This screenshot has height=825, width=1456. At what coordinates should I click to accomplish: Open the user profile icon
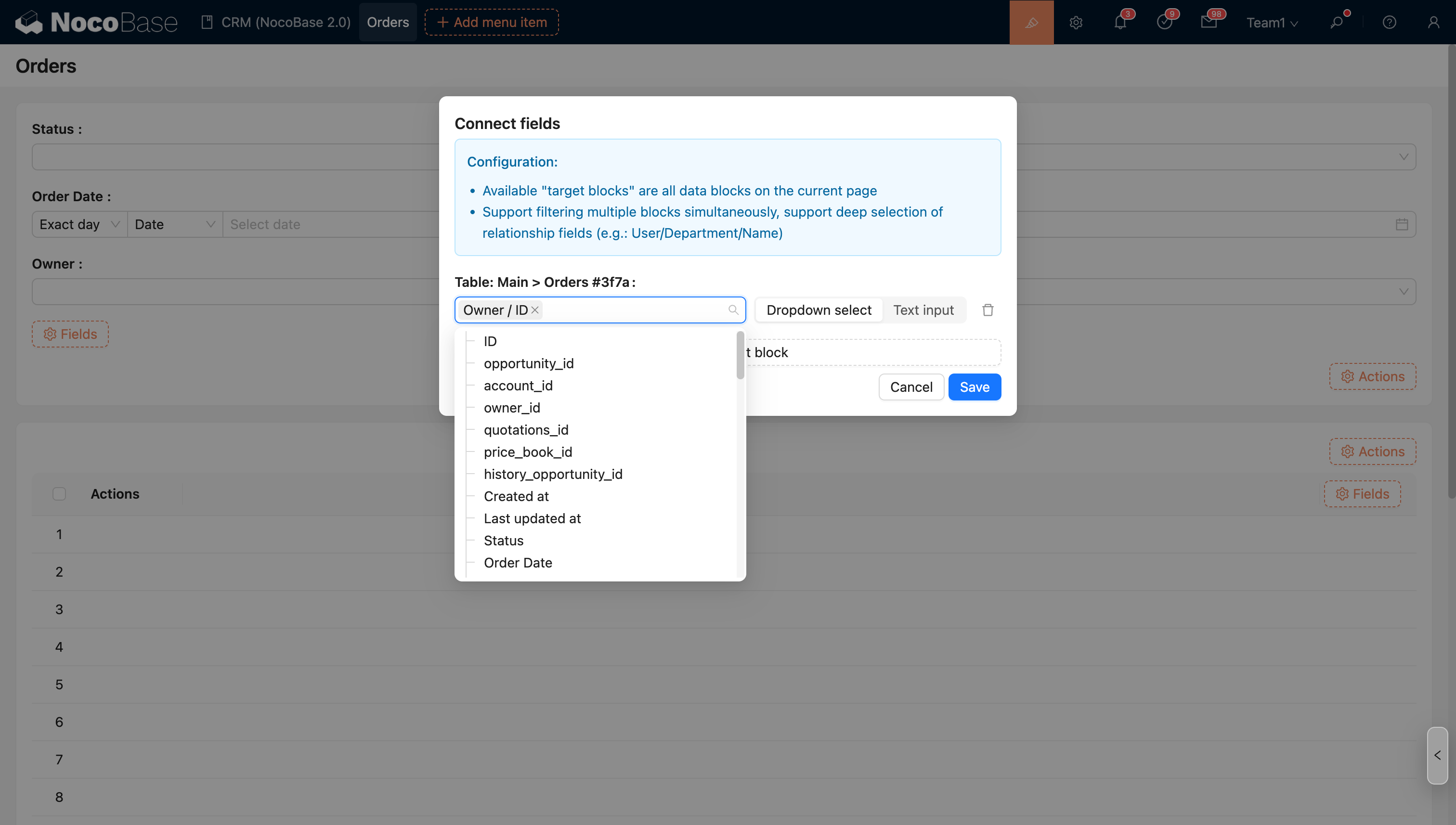1433,22
